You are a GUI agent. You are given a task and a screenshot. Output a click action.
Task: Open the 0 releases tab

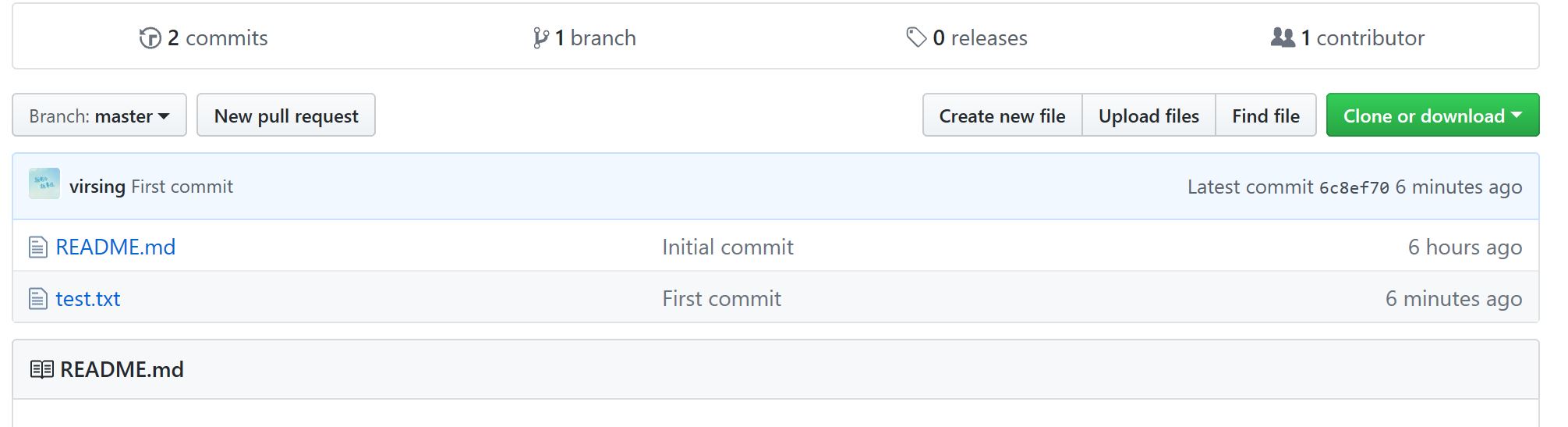[x=967, y=37]
